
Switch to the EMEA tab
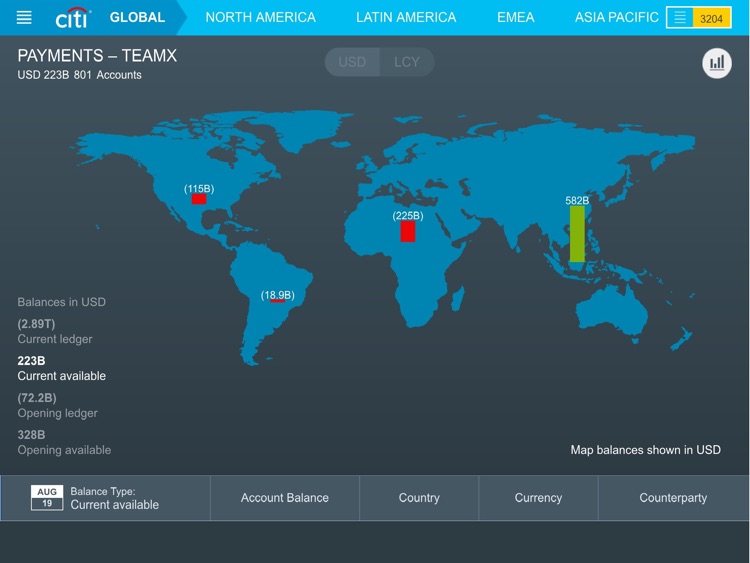coord(515,17)
